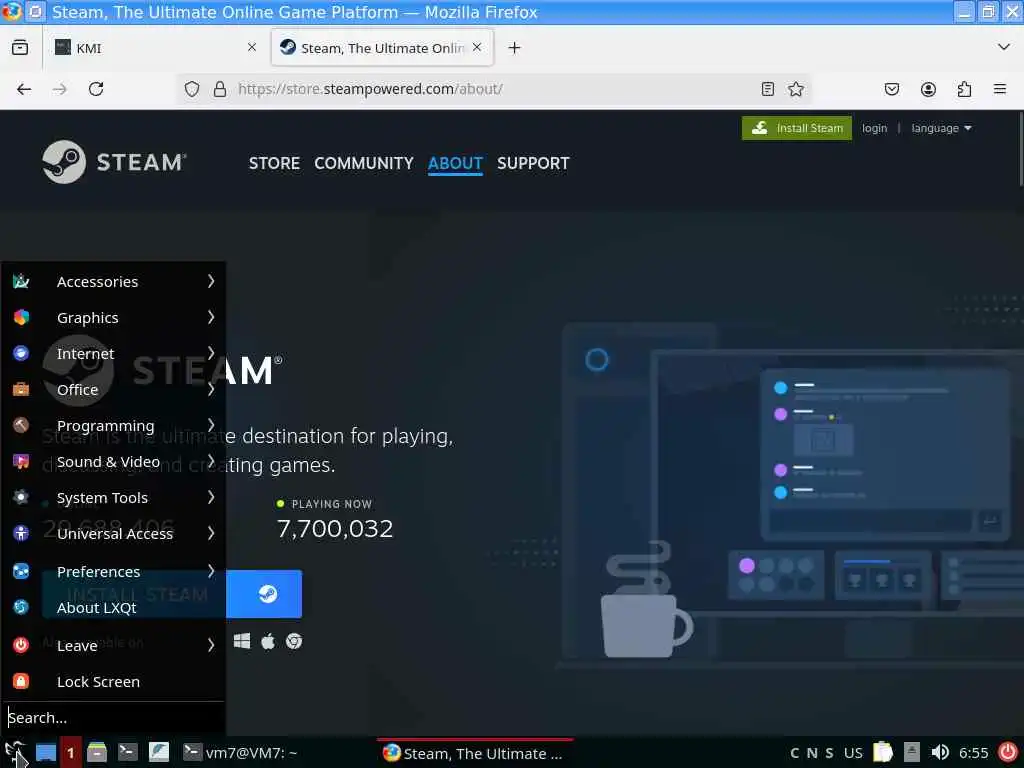Expand the System Tools submenu arrow
Screen dimensions: 1024x768
pos(211,498)
